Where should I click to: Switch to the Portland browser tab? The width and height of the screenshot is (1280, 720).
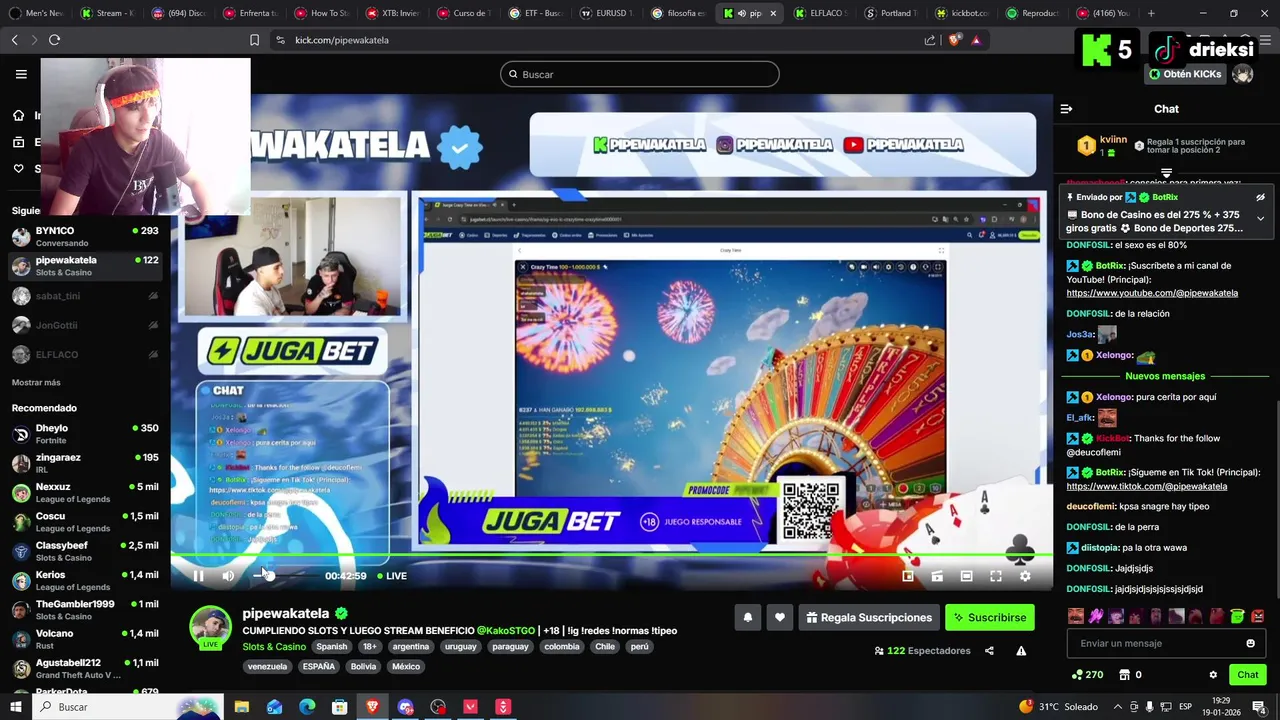[x=893, y=13]
